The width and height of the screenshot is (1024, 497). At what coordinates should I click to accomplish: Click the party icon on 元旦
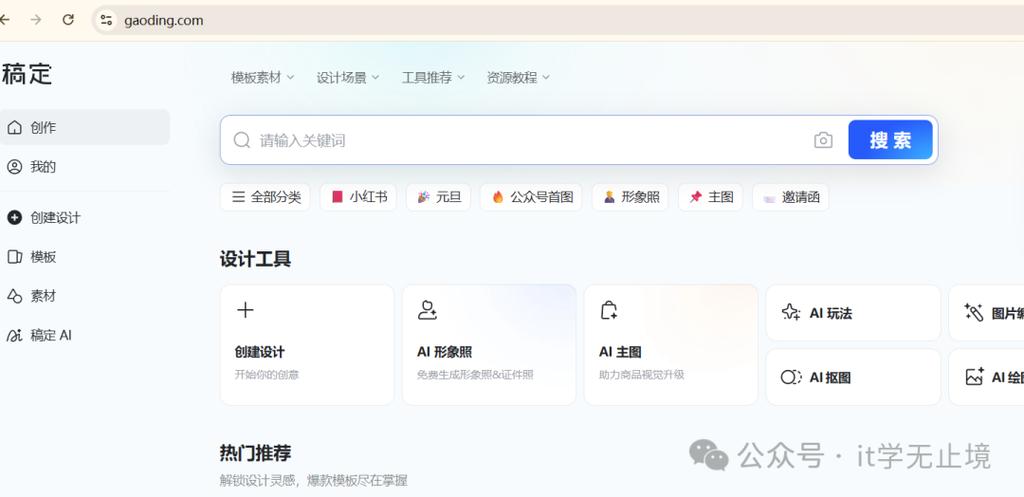click(x=424, y=197)
